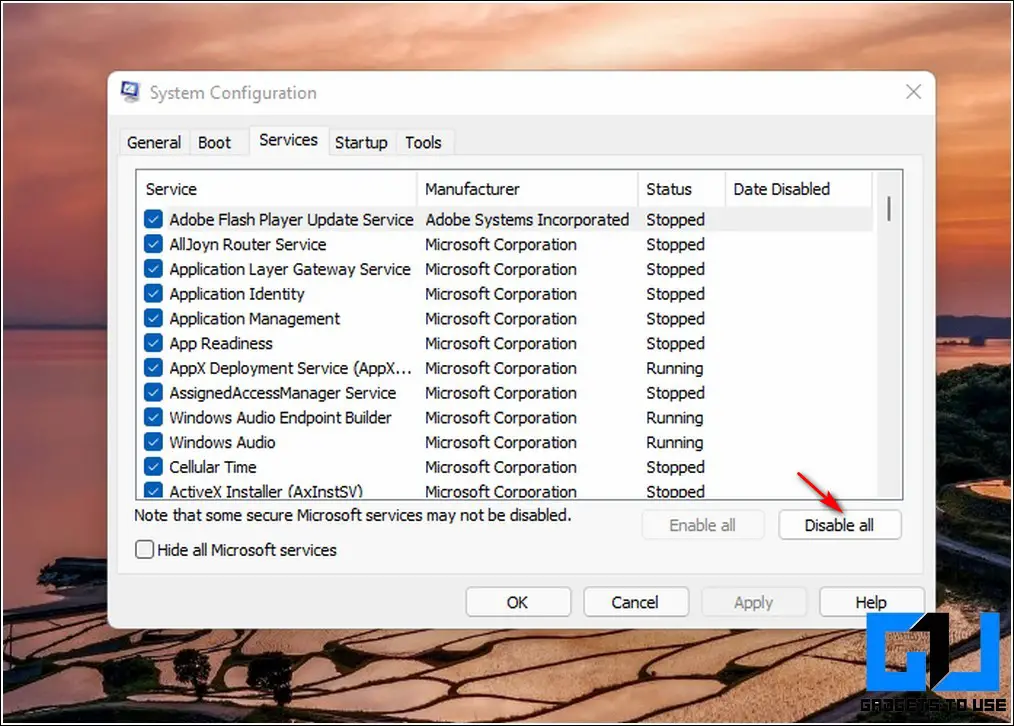Click Microsoft Corporation cell of AllJoyn Router
The height and width of the screenshot is (726, 1014).
coord(501,244)
